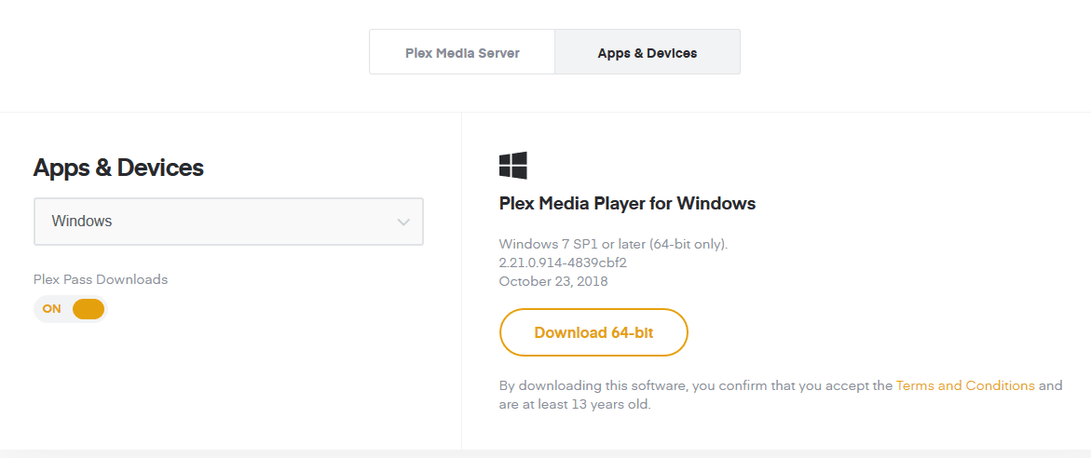Viewport: 1091px width, 458px height.
Task: Click the ON label in the switch
Action: [x=52, y=309]
